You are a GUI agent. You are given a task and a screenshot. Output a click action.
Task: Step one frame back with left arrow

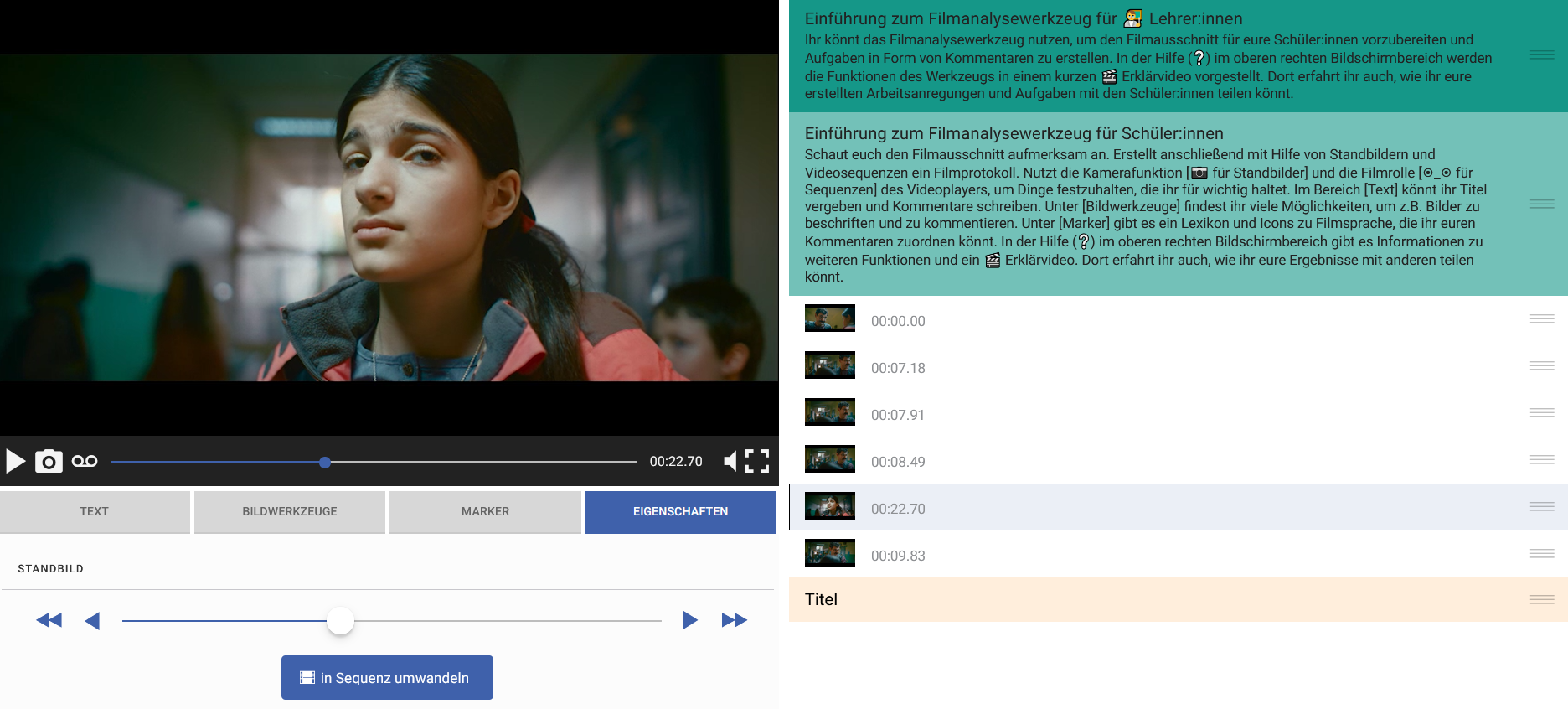click(x=93, y=620)
